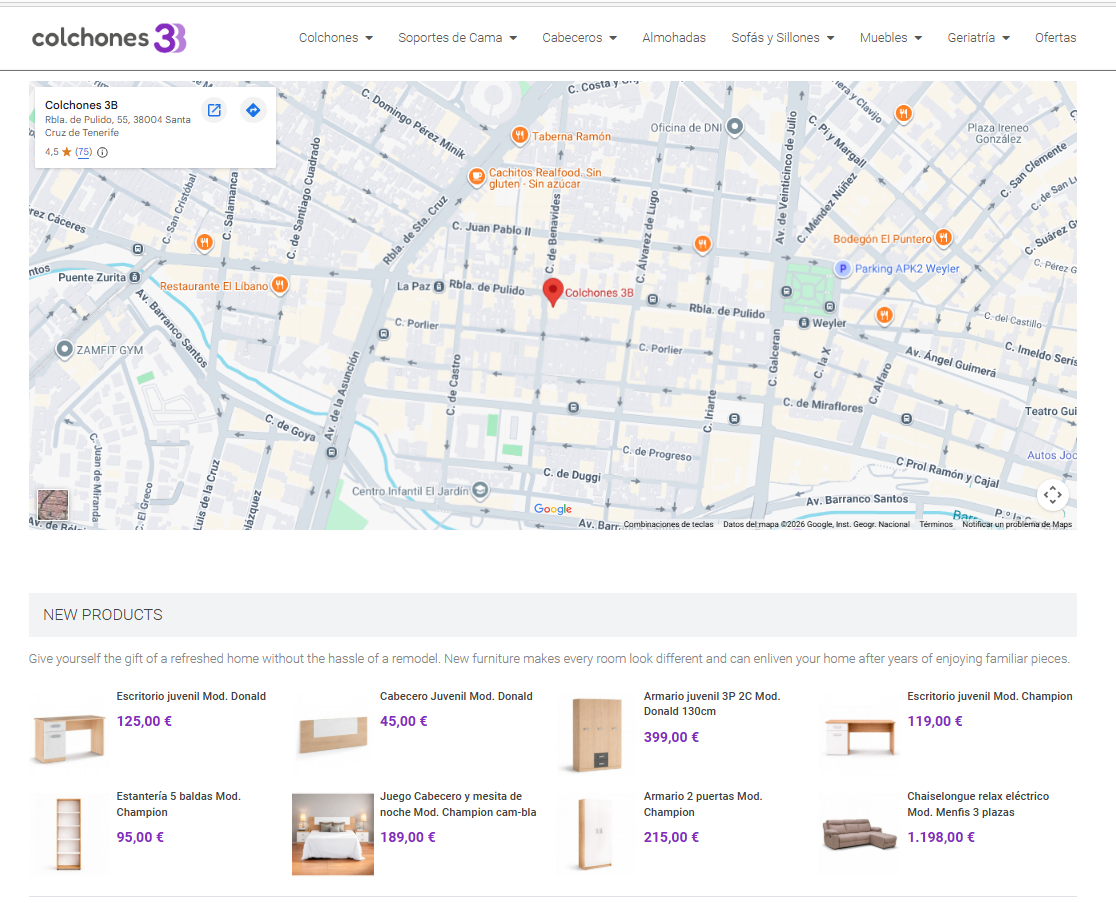This screenshot has height=903, width=1116.
Task: Select Taberna Ramón restaurant marker
Action: coord(519,135)
